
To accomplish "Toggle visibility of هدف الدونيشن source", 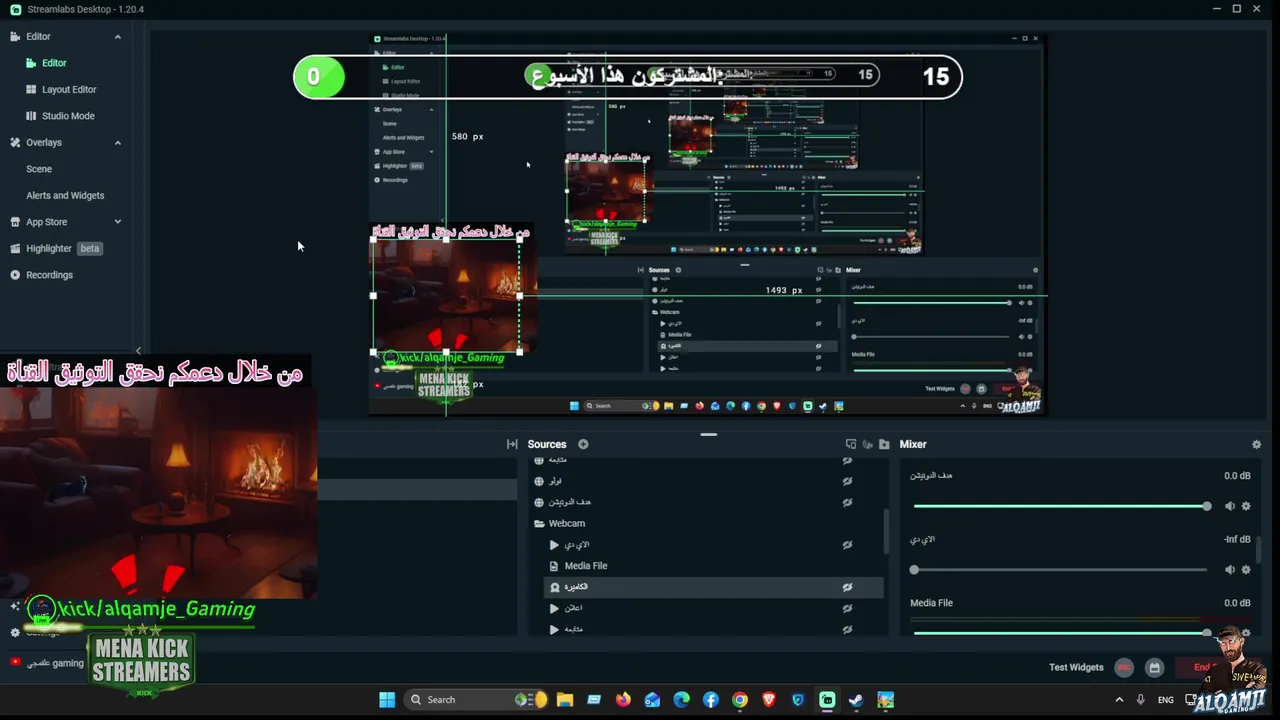I will [x=847, y=502].
